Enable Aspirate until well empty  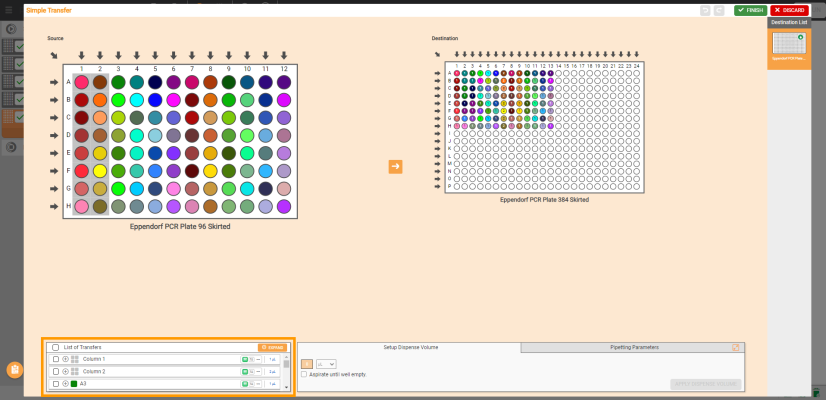pos(305,374)
